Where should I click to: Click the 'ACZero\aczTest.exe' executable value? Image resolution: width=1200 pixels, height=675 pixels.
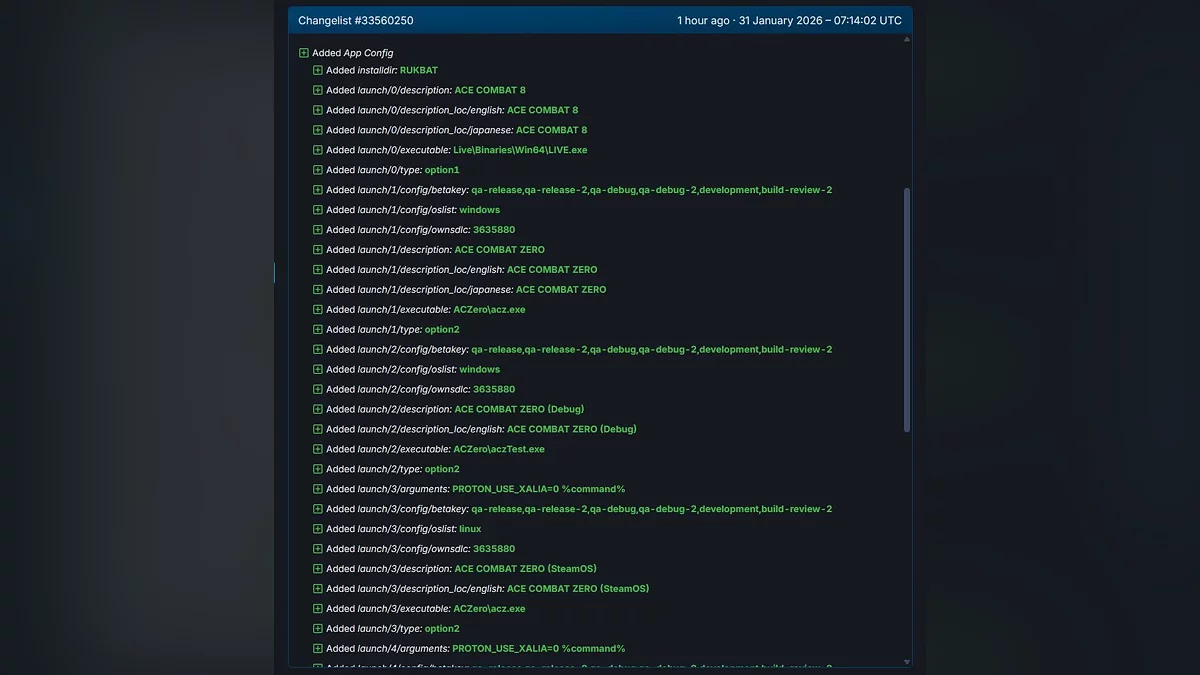click(x=499, y=450)
